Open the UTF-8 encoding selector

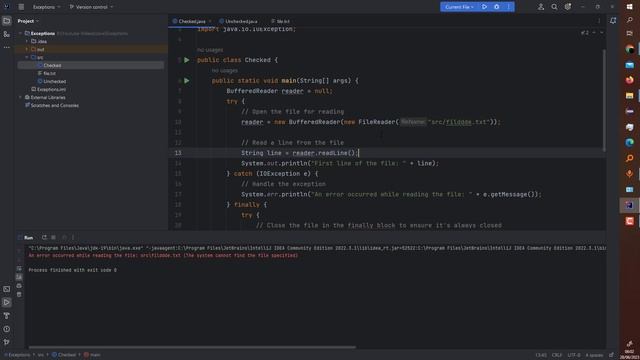[x=573, y=355]
